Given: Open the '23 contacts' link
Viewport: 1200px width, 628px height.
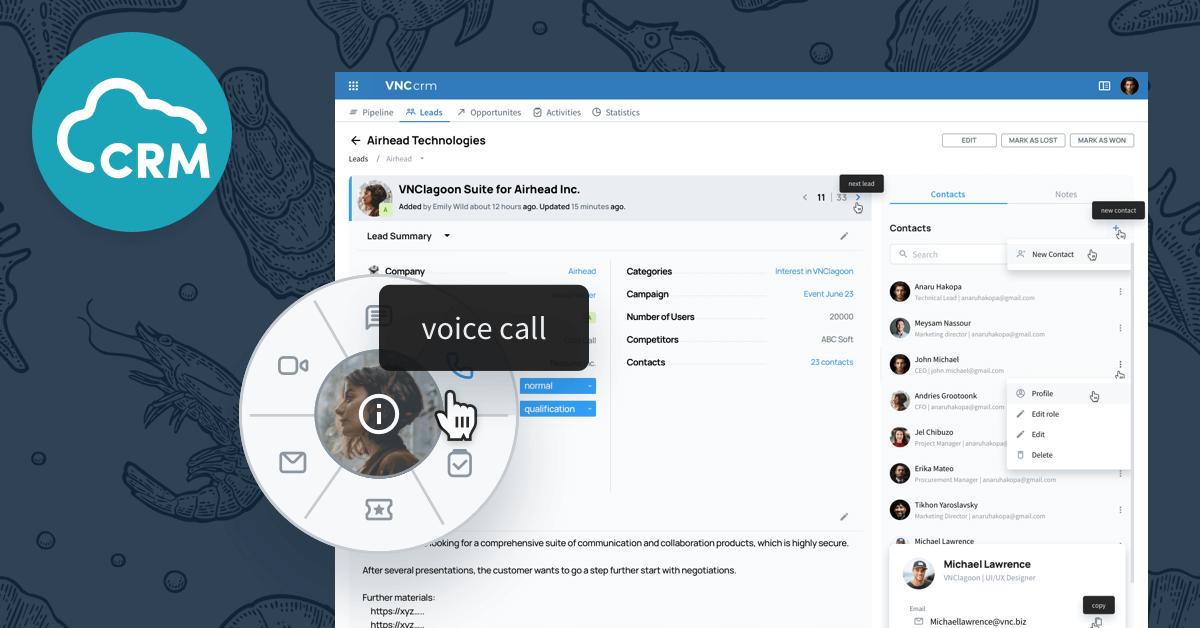Looking at the screenshot, I should (832, 362).
